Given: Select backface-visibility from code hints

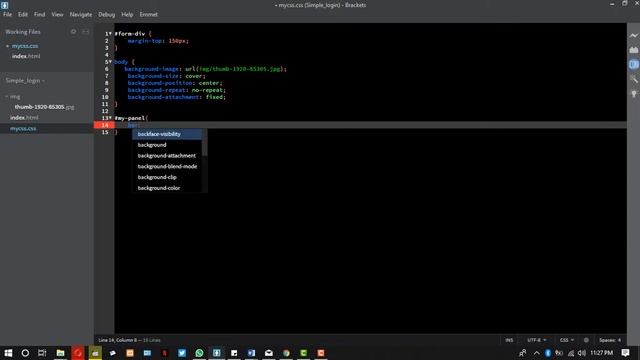Looking at the screenshot, I should 167,134.
